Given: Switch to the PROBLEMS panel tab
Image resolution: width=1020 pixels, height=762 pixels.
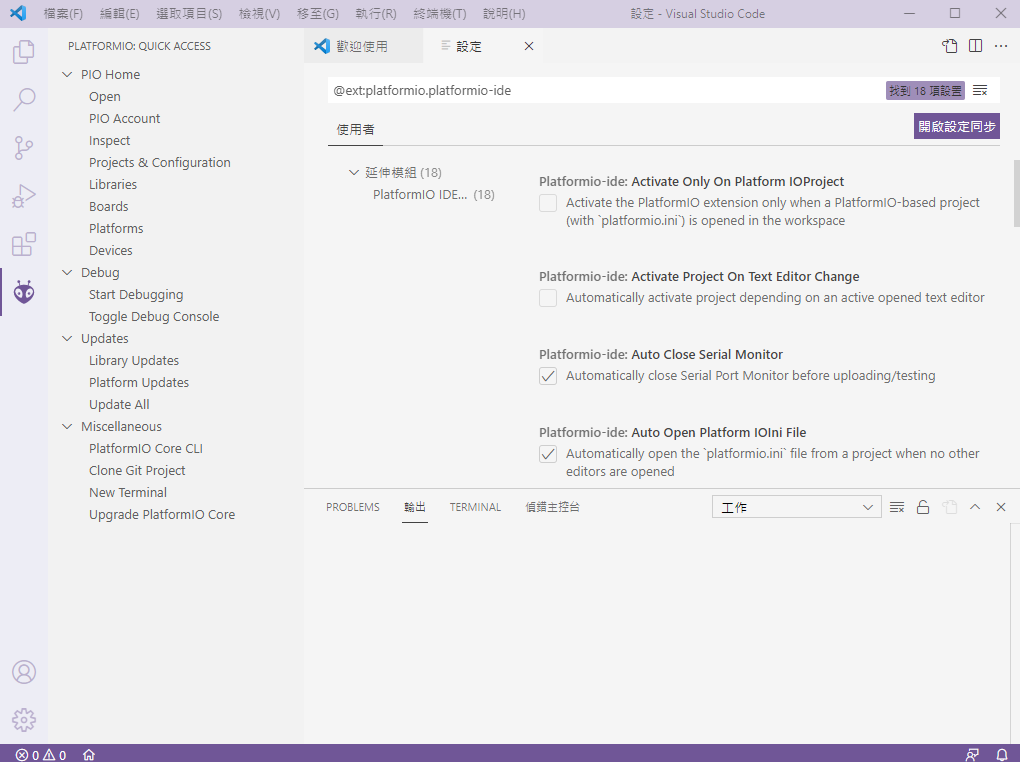Looking at the screenshot, I should click(353, 507).
